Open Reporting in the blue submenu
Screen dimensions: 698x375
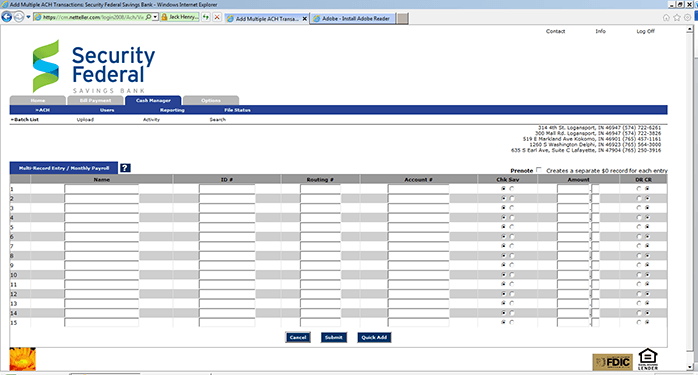coord(172,110)
